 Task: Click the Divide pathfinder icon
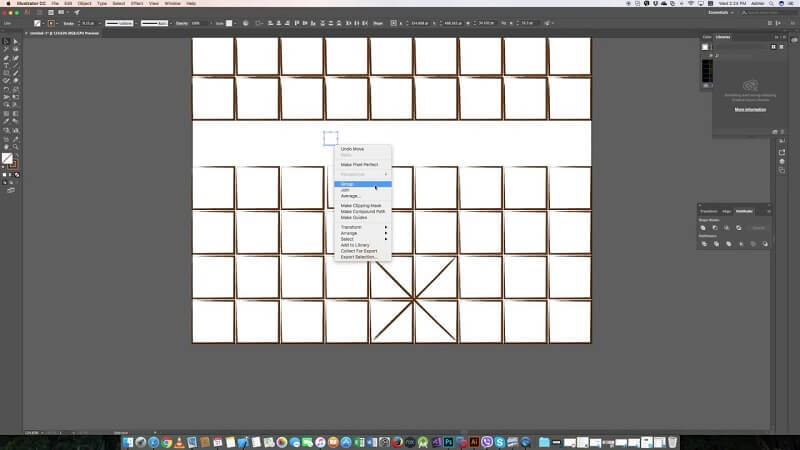pyautogui.click(x=703, y=243)
